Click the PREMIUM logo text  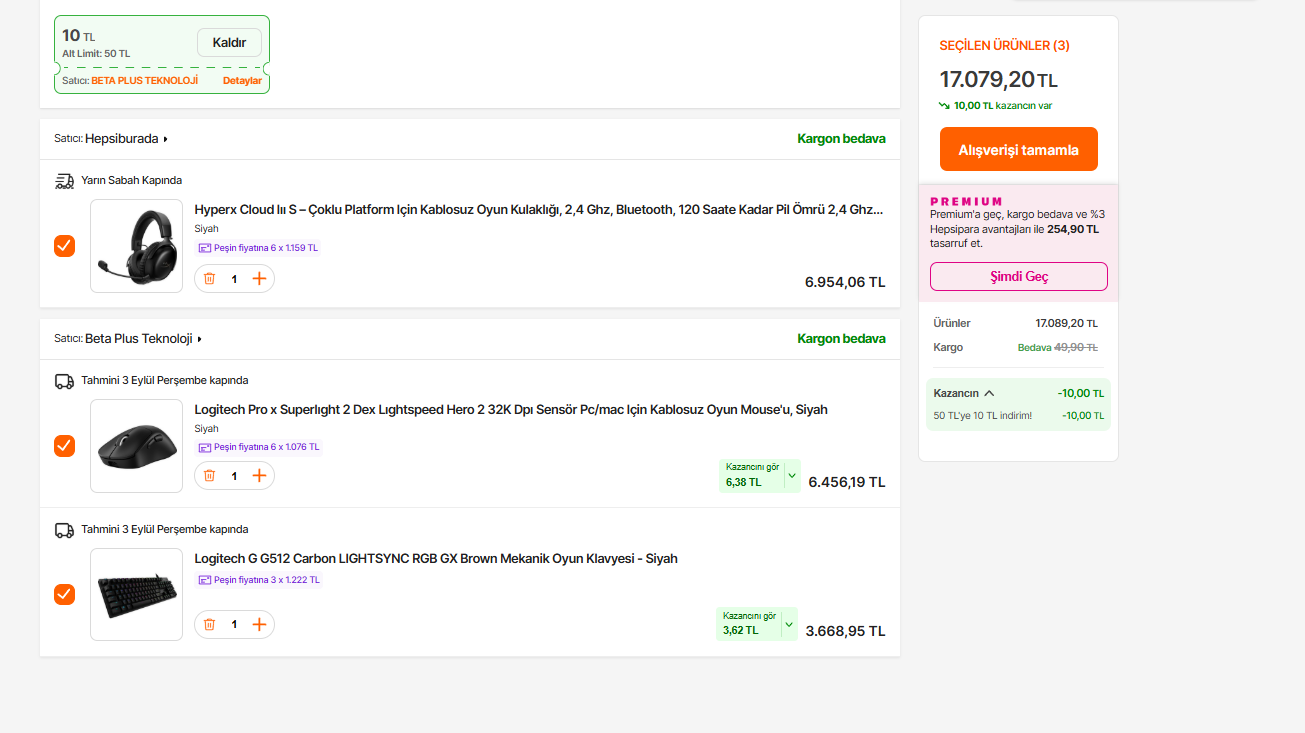966,201
